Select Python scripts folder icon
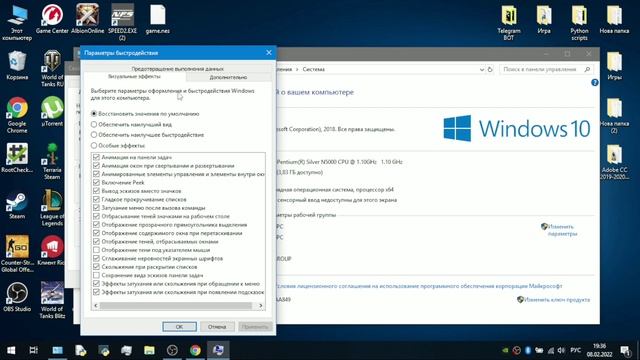This screenshot has width=640, height=360. pyautogui.click(x=579, y=22)
